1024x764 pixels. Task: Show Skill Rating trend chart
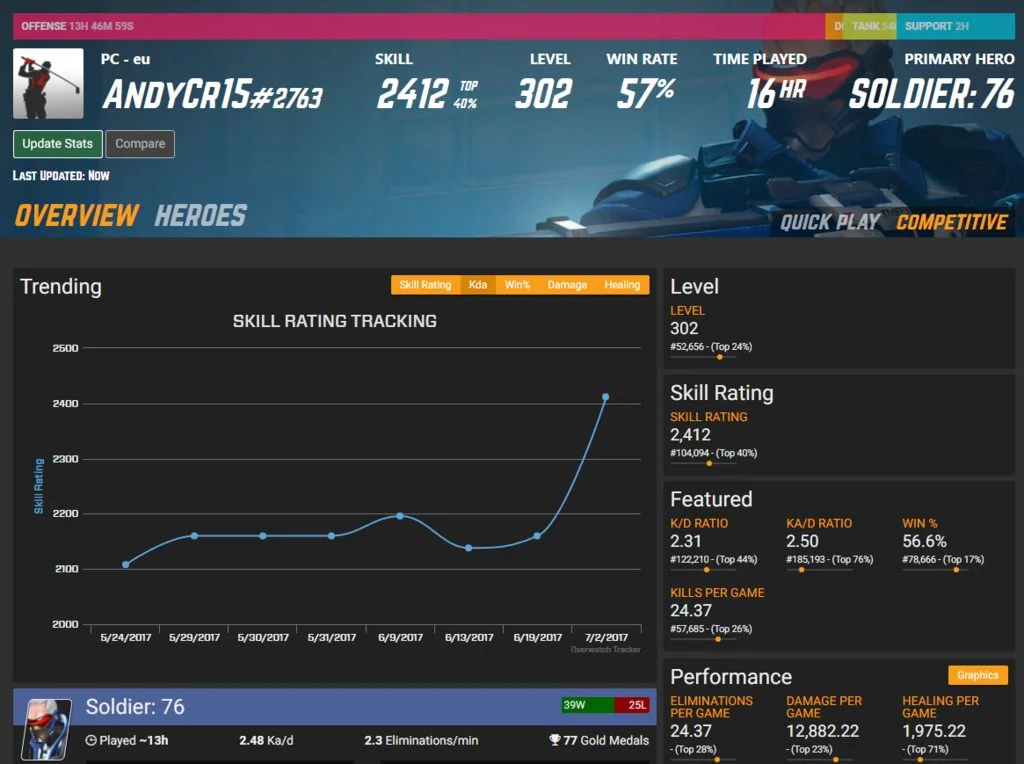click(x=425, y=285)
